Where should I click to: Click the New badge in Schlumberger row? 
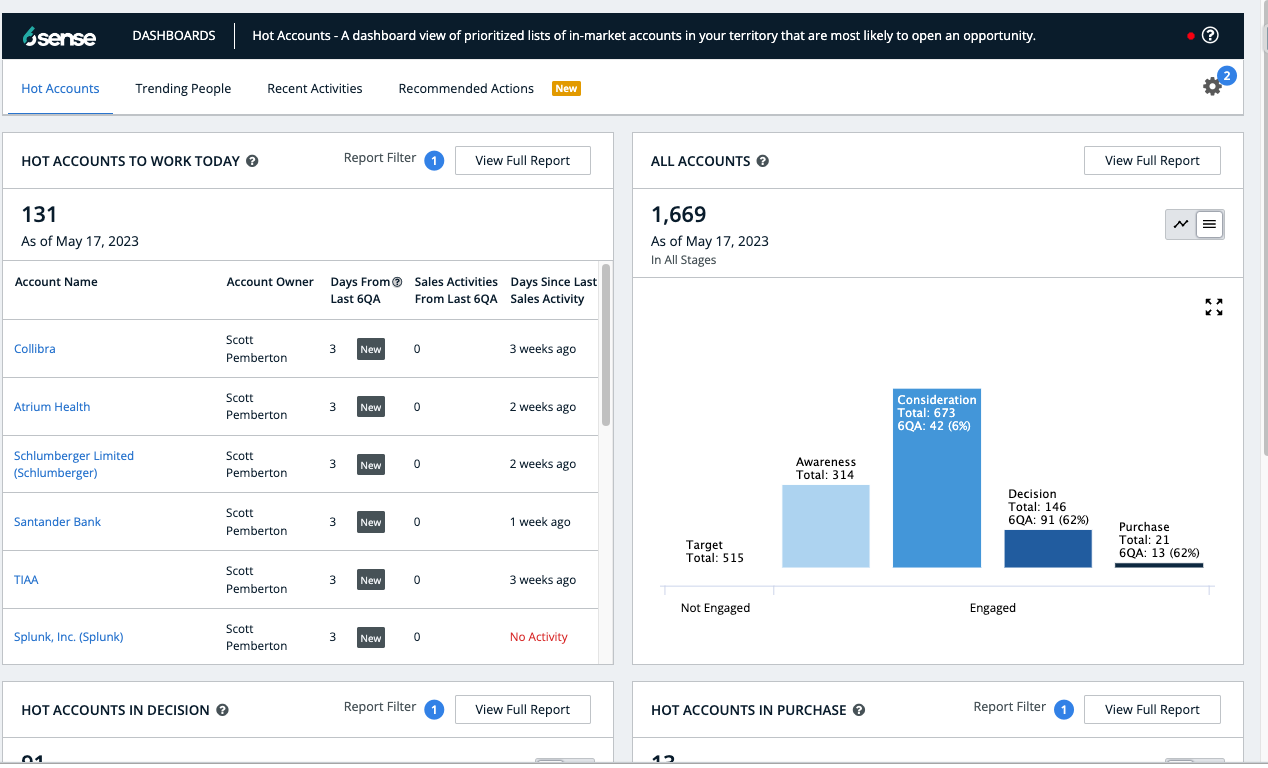[371, 465]
